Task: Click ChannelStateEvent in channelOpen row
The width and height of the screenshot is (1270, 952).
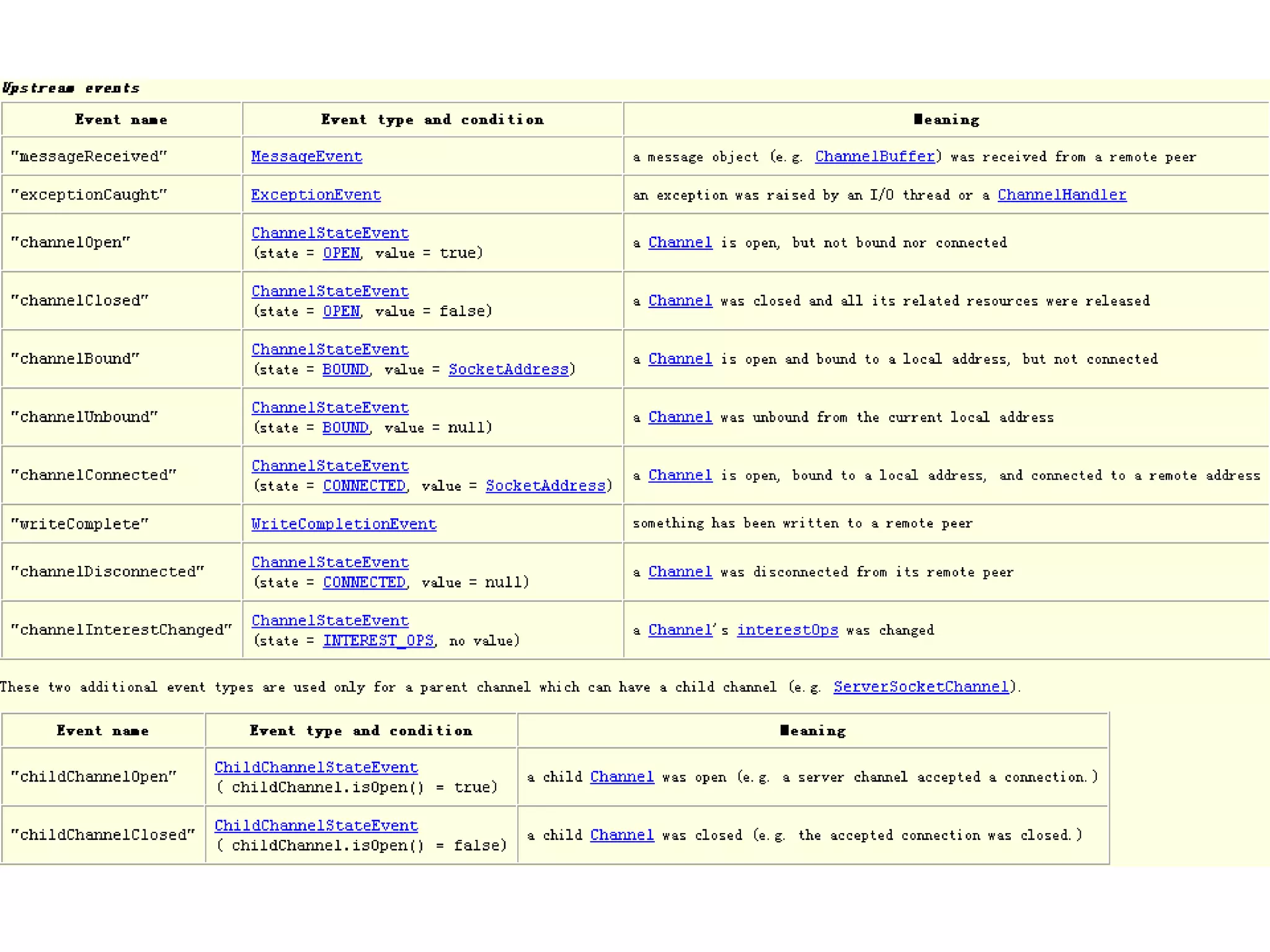Action: point(330,233)
